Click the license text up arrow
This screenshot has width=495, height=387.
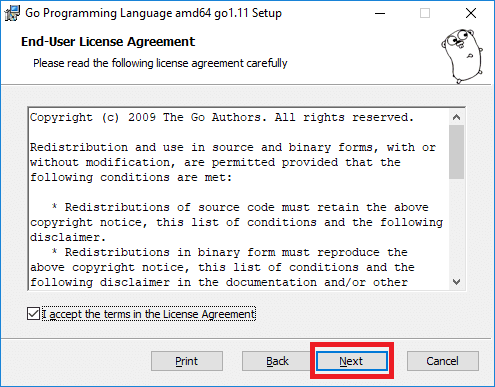tap(456, 117)
